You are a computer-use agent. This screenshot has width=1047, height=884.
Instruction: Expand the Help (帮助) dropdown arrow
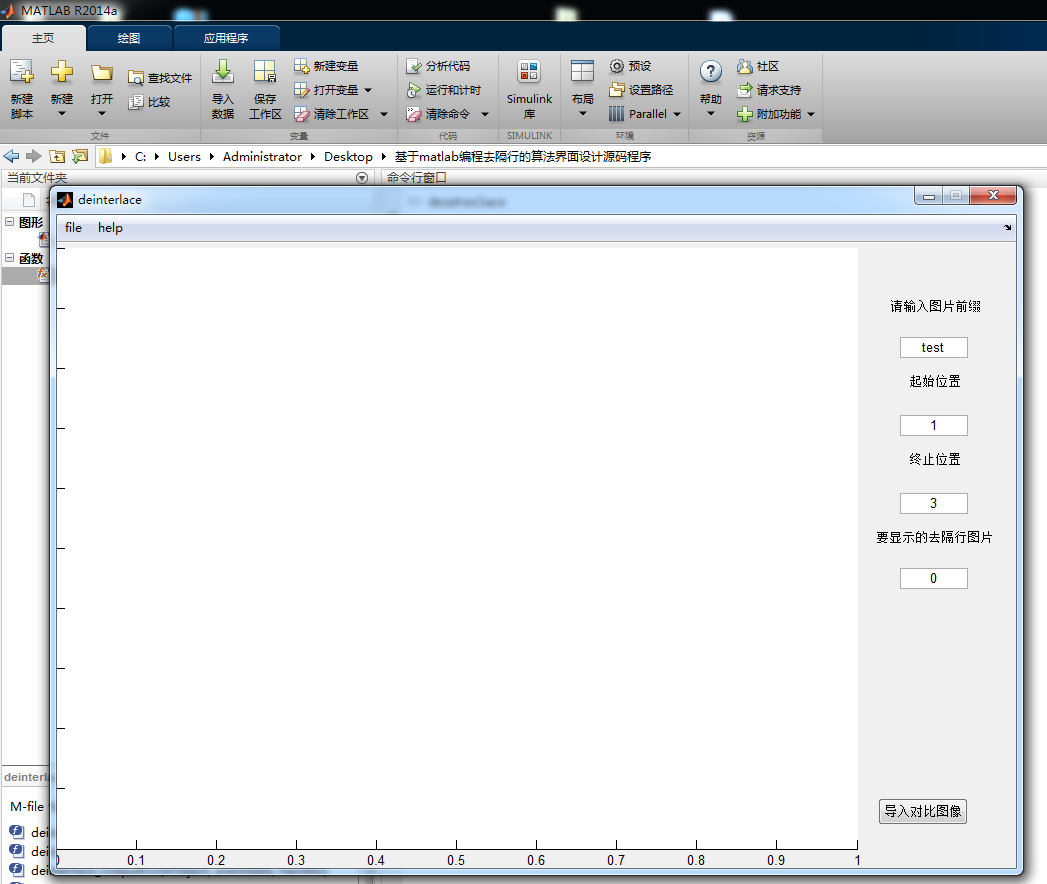(x=710, y=114)
